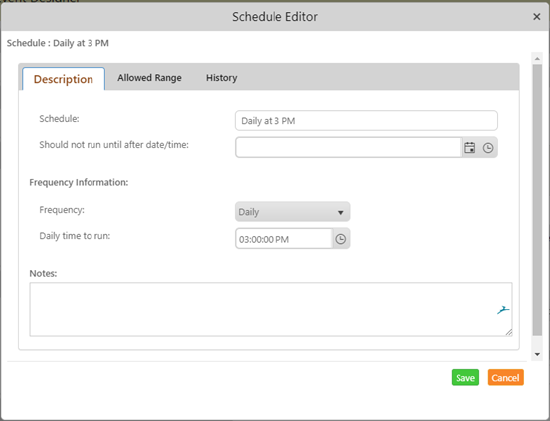The image size is (550, 421).
Task: Click the 'Frequency Information:' heading
Action: point(79,182)
